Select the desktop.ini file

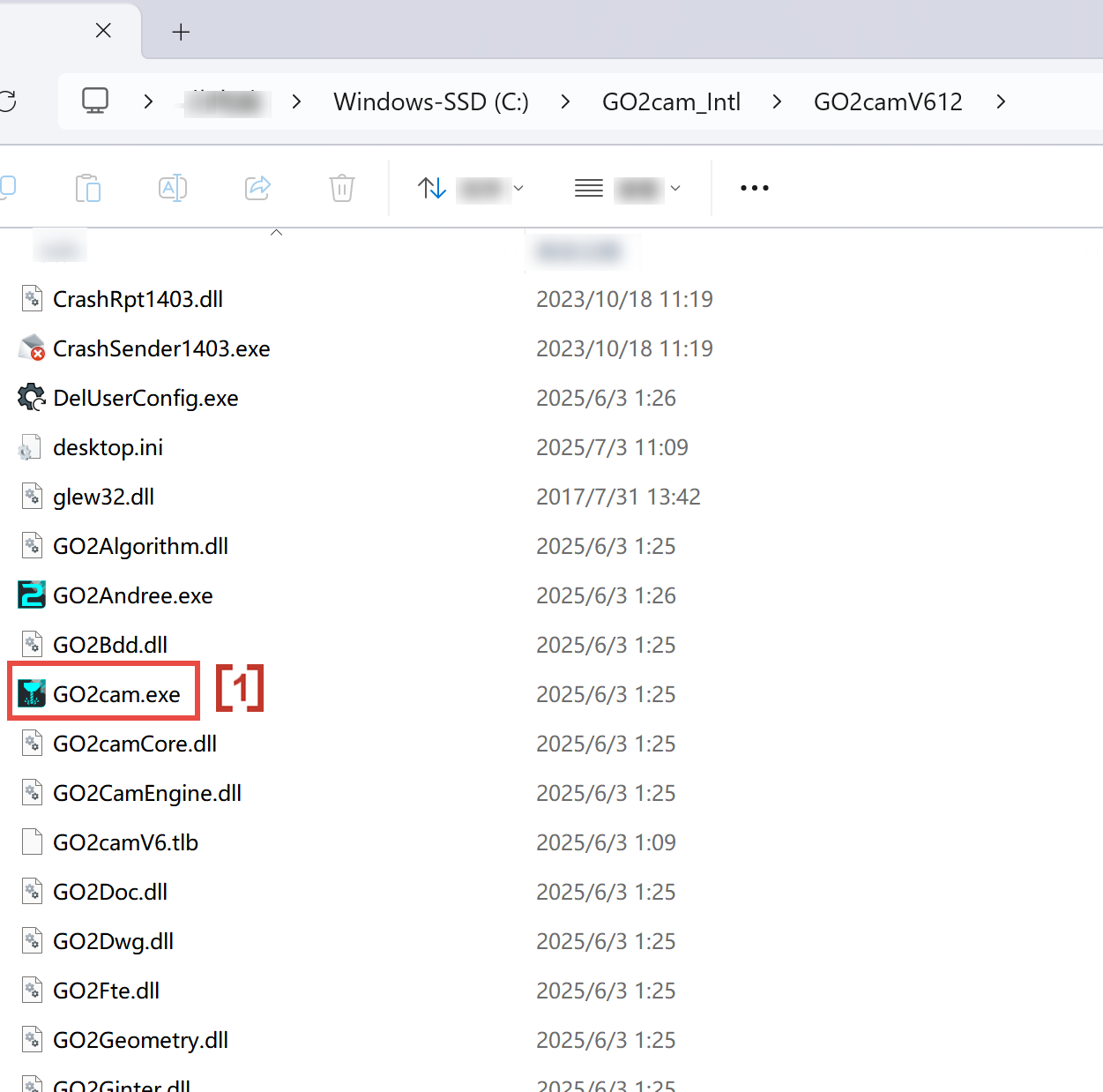pyautogui.click(x=108, y=447)
